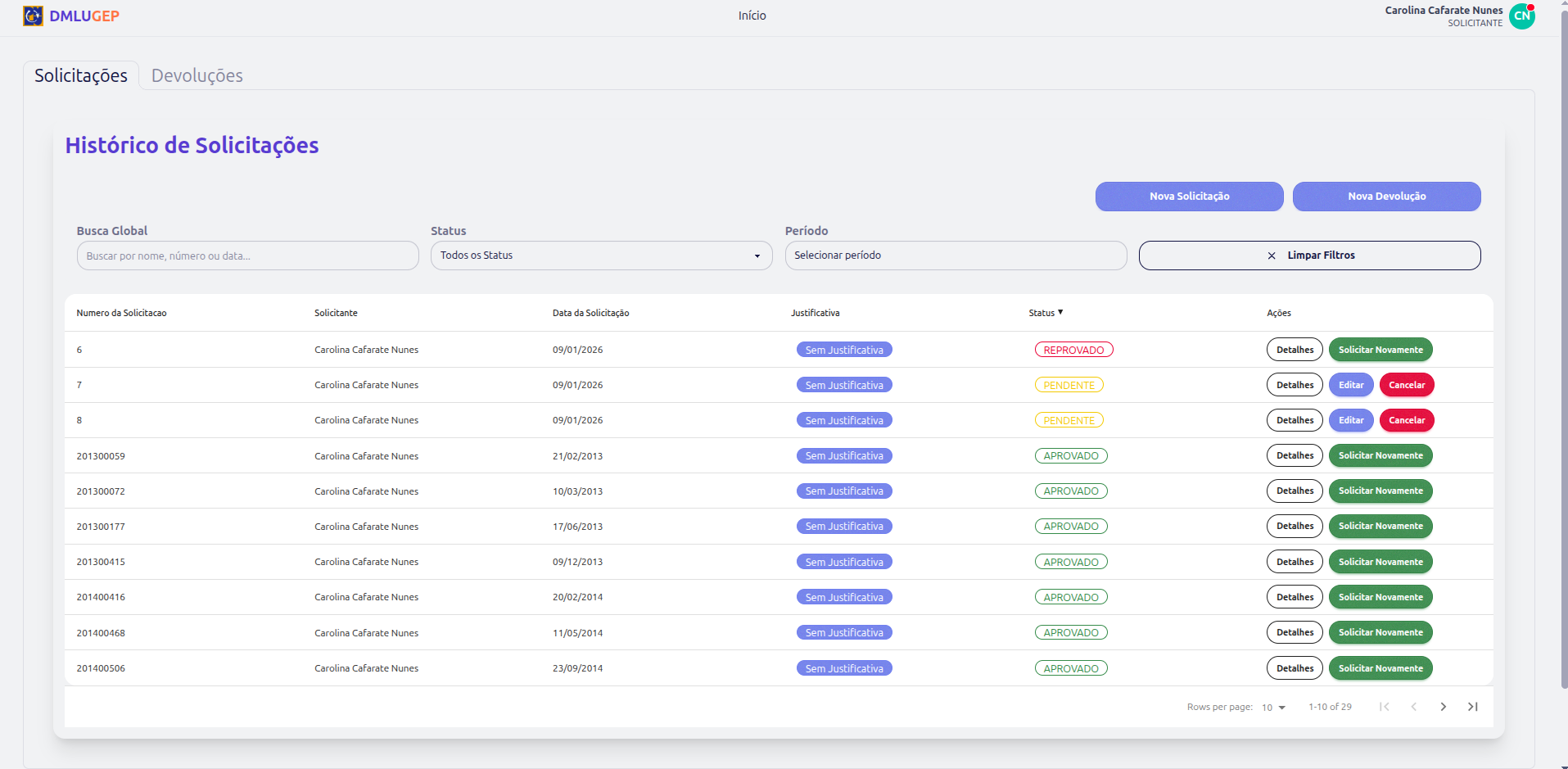Open the Selecionar período picker
1568x769 pixels.
click(955, 256)
